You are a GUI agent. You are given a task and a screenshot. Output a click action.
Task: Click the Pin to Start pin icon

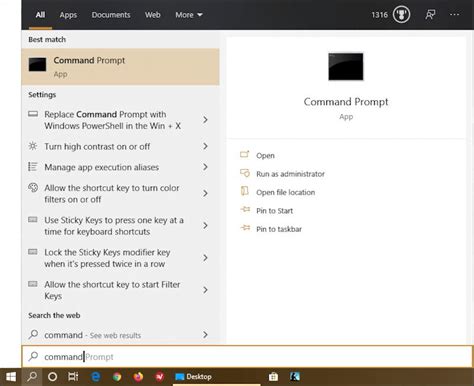coord(245,209)
